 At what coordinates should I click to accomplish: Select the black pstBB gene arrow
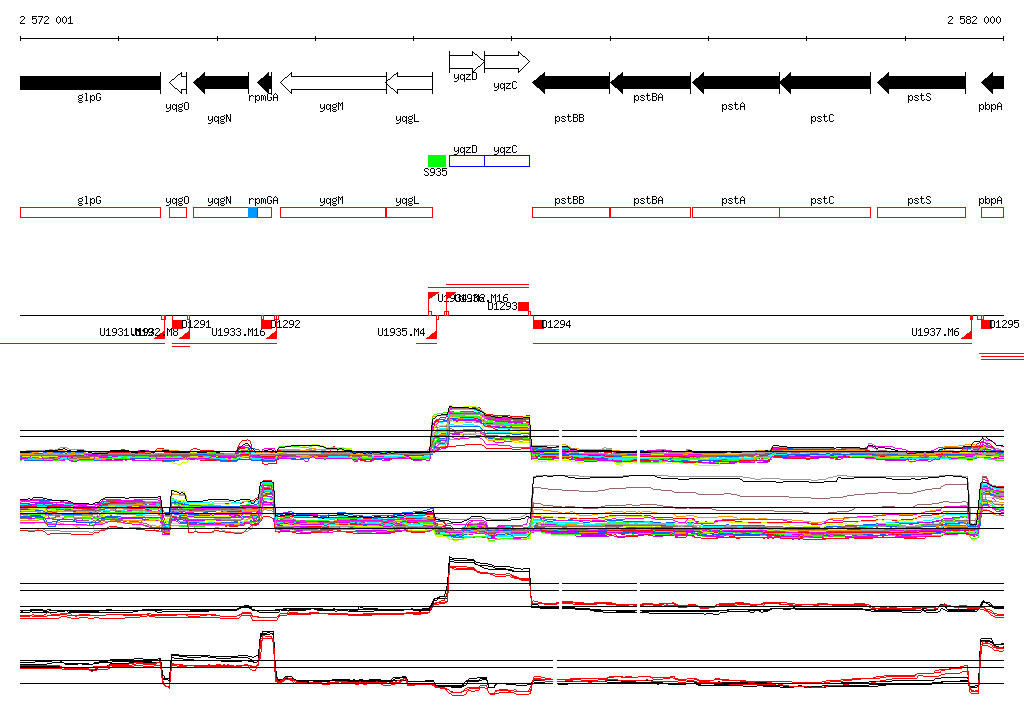[571, 83]
